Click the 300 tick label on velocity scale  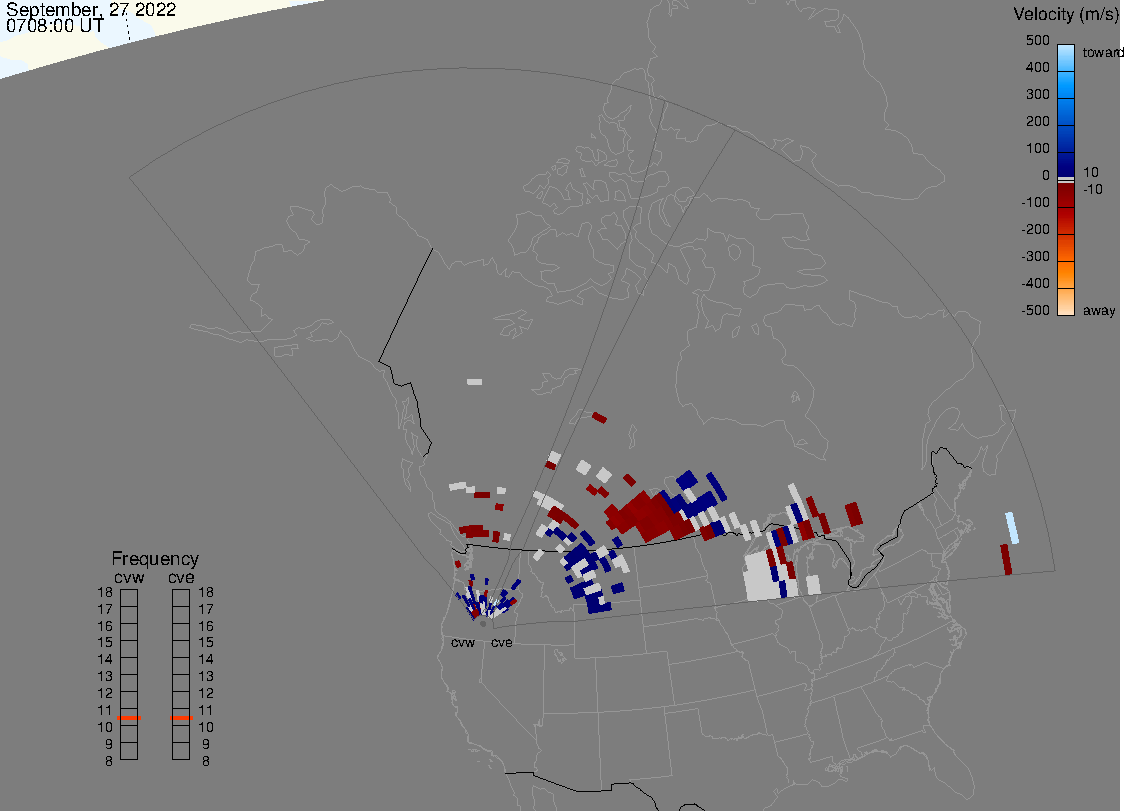pyautogui.click(x=1037, y=94)
